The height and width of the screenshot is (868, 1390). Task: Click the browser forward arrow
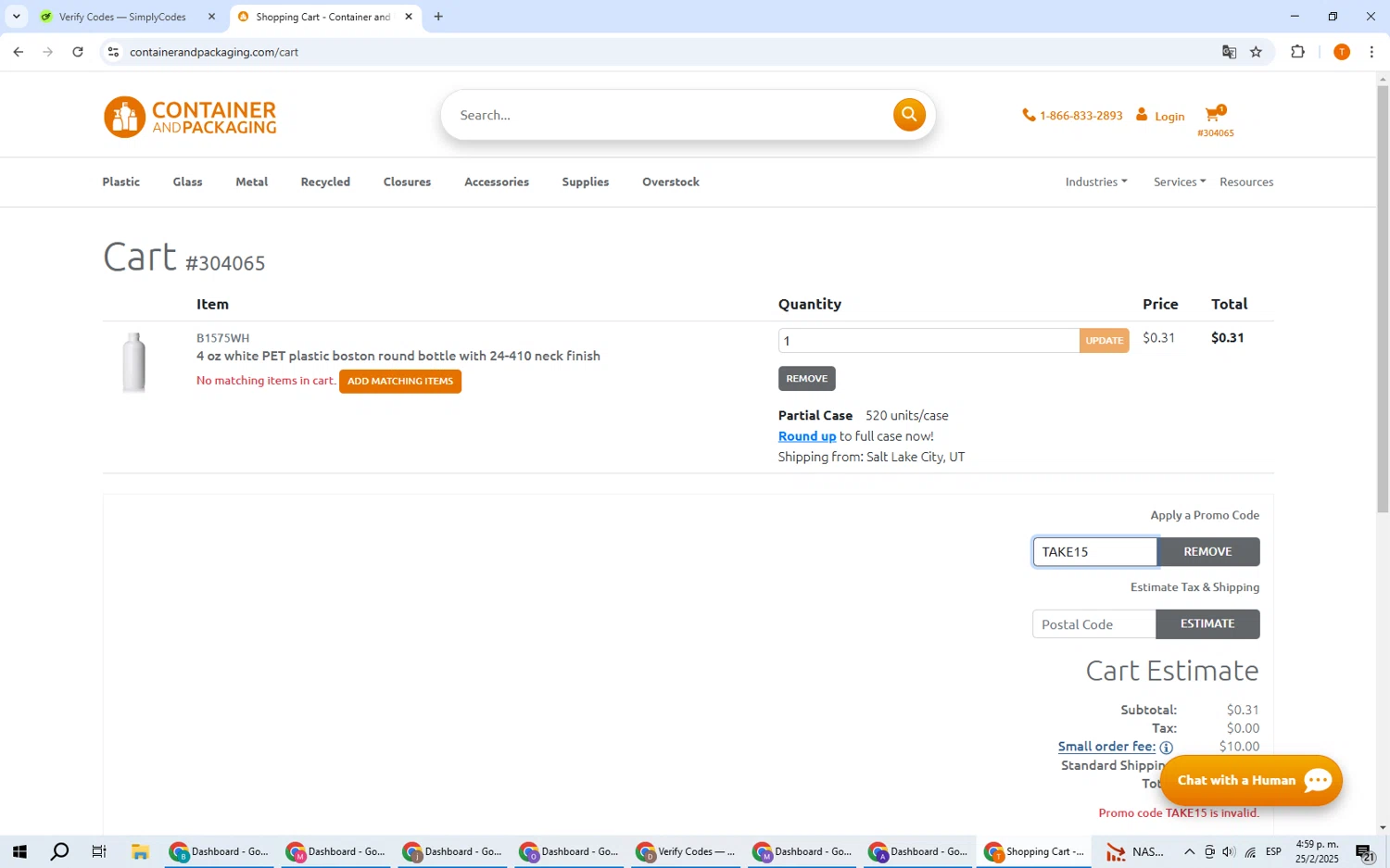[x=48, y=52]
